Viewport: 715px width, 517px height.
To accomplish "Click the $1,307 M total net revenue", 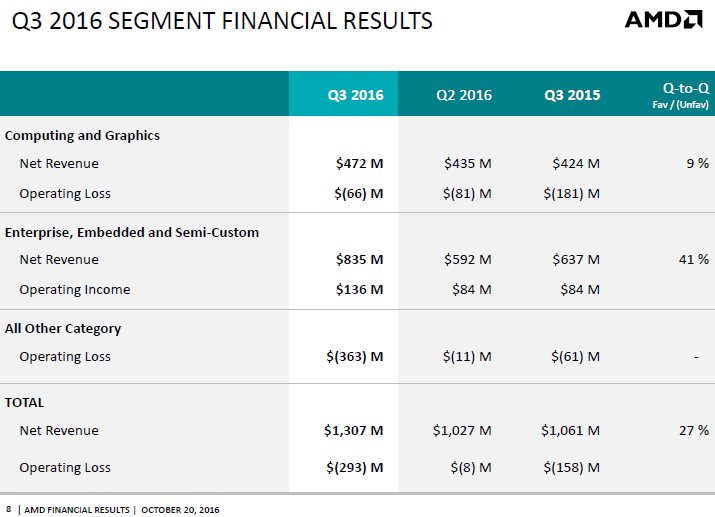I will 353,430.
